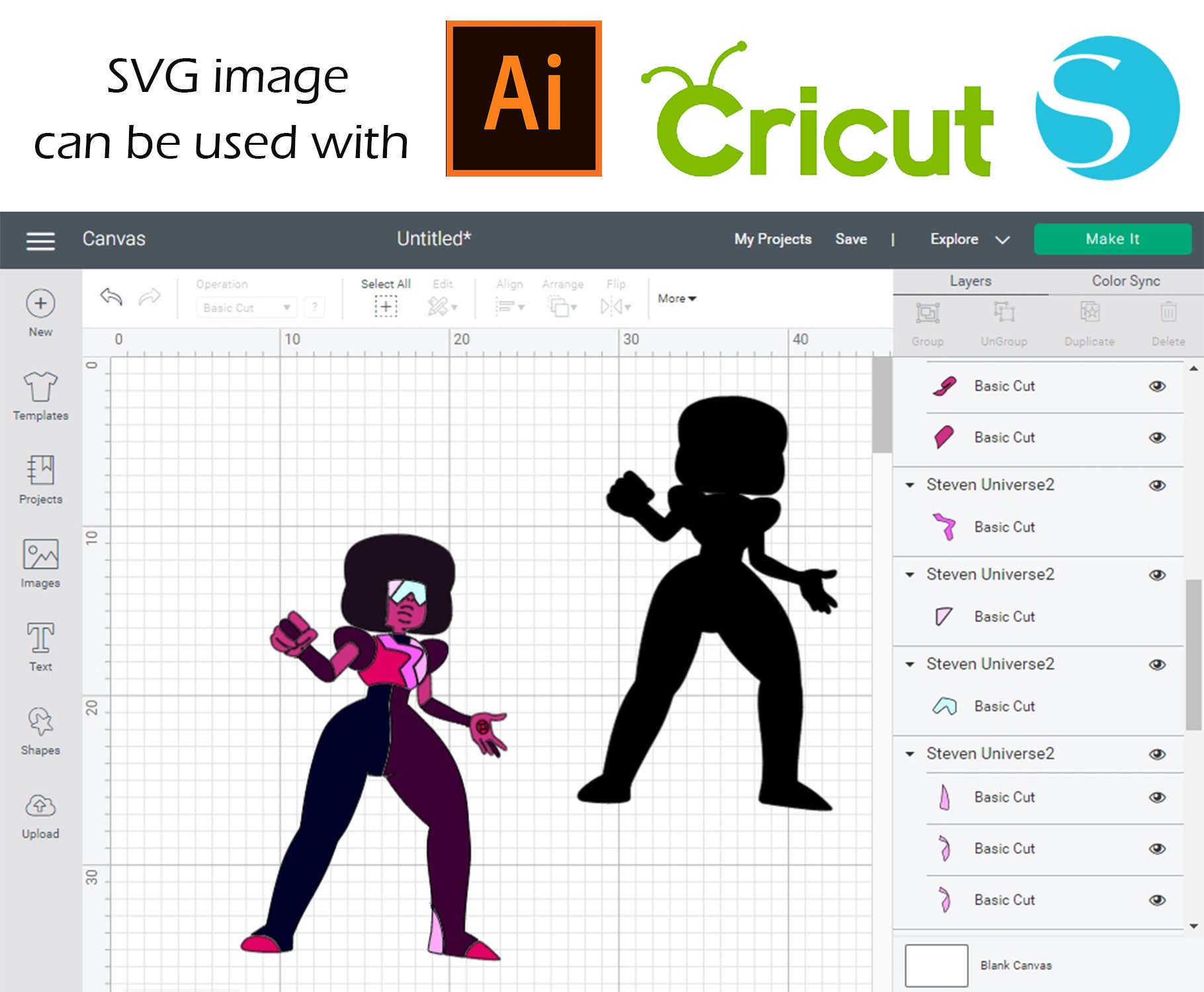Click the Save link
1204x992 pixels.
[851, 239]
